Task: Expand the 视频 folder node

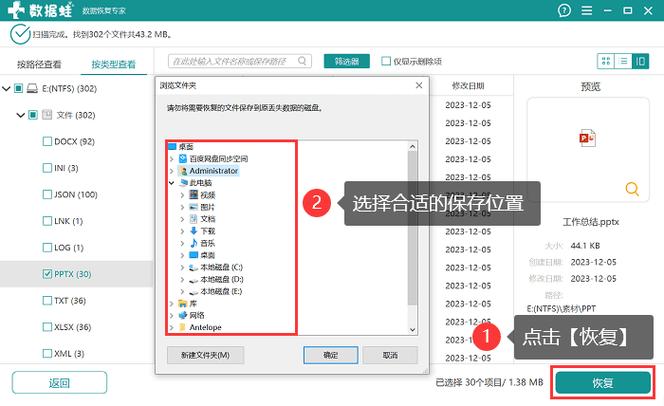Action: click(182, 195)
